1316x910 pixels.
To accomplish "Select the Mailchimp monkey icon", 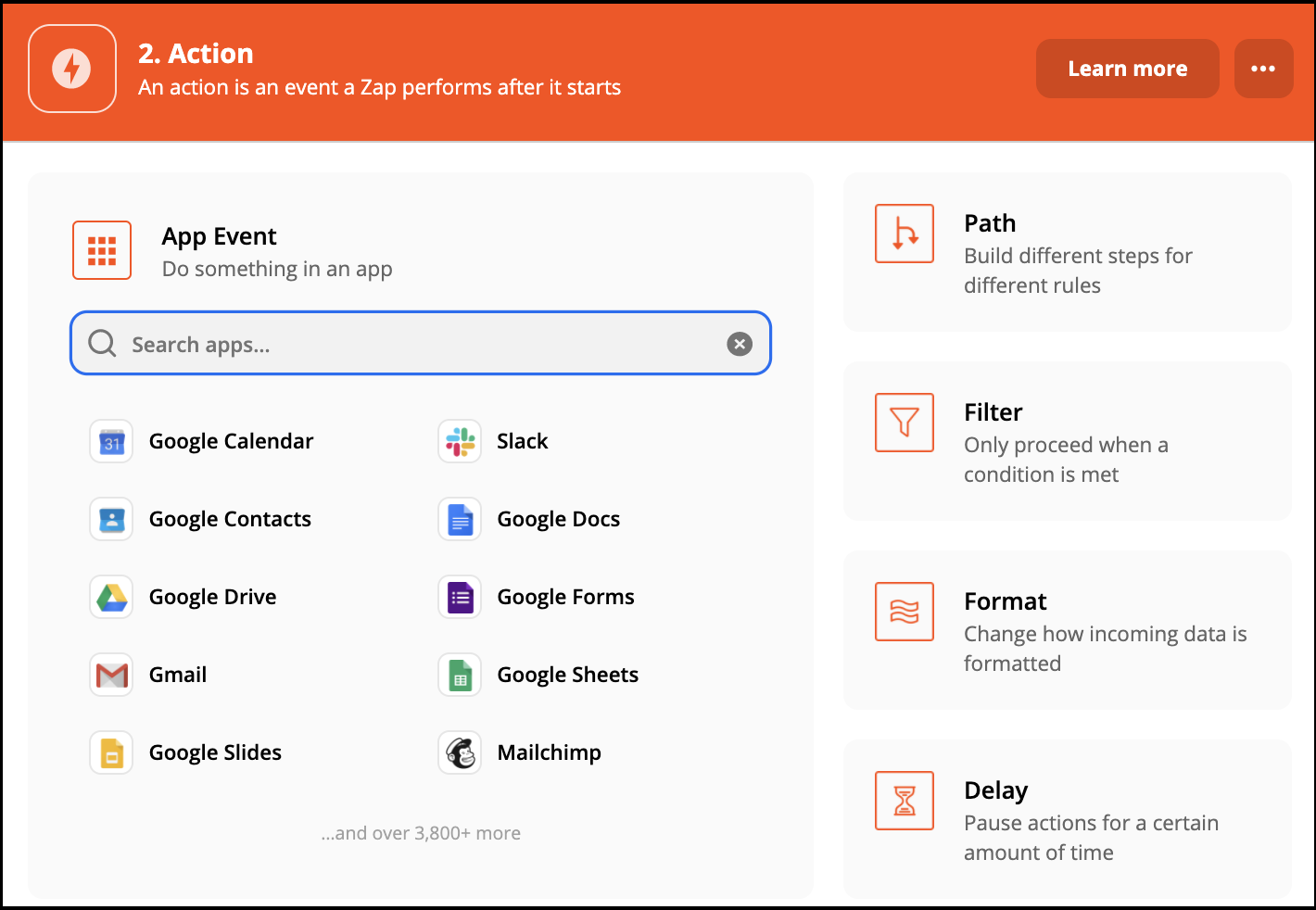I will pyautogui.click(x=460, y=752).
